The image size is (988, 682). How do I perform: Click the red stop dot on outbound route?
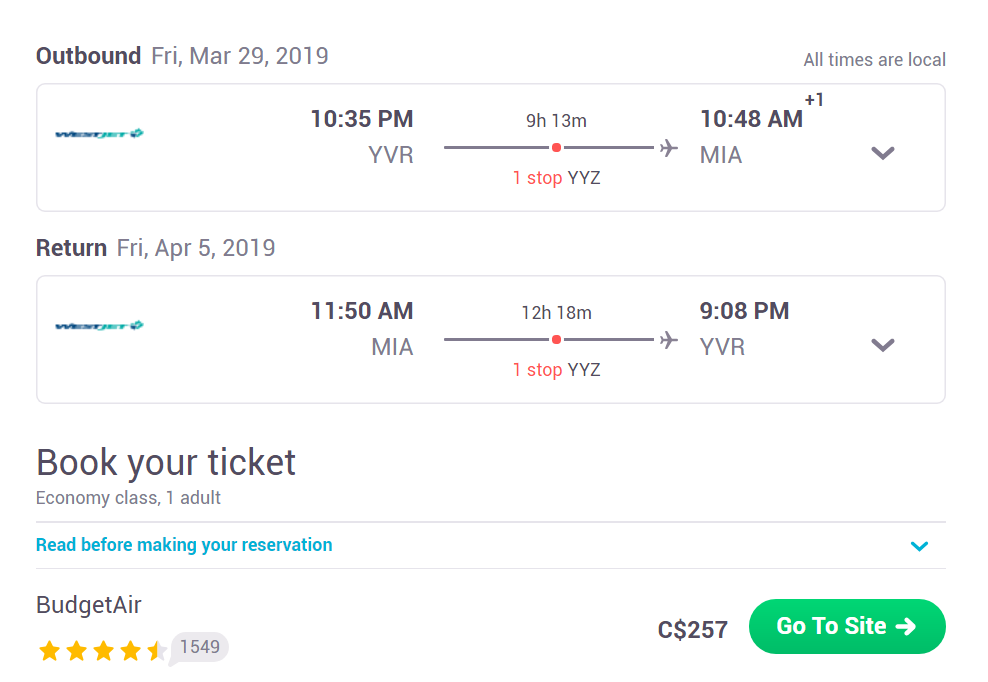(556, 147)
